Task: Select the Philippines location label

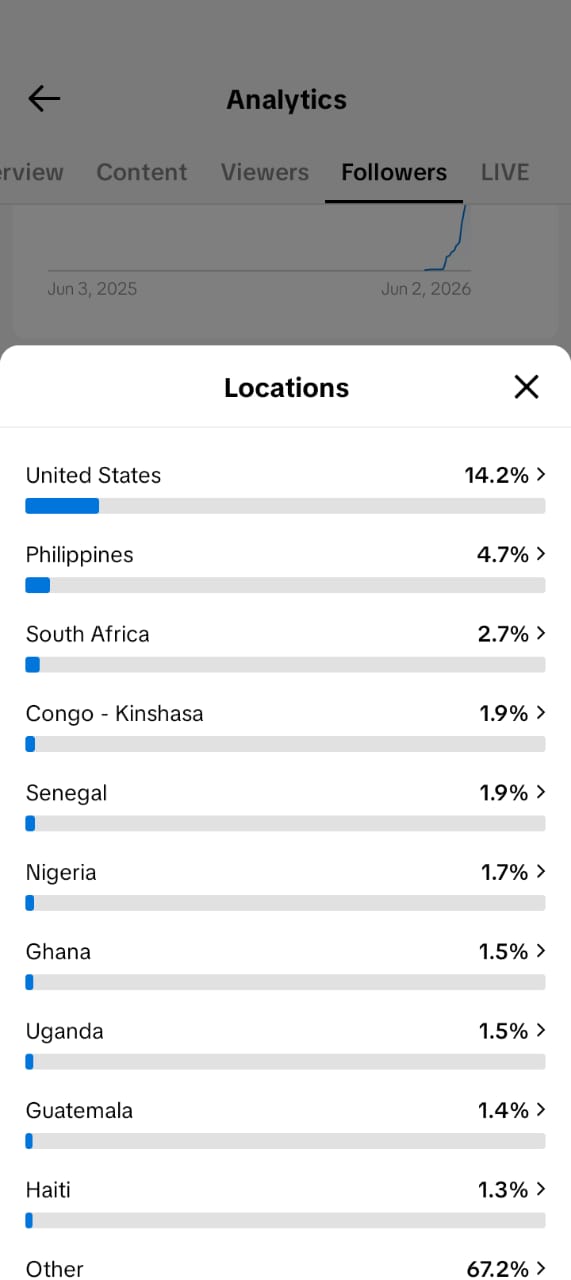Action: (80, 555)
